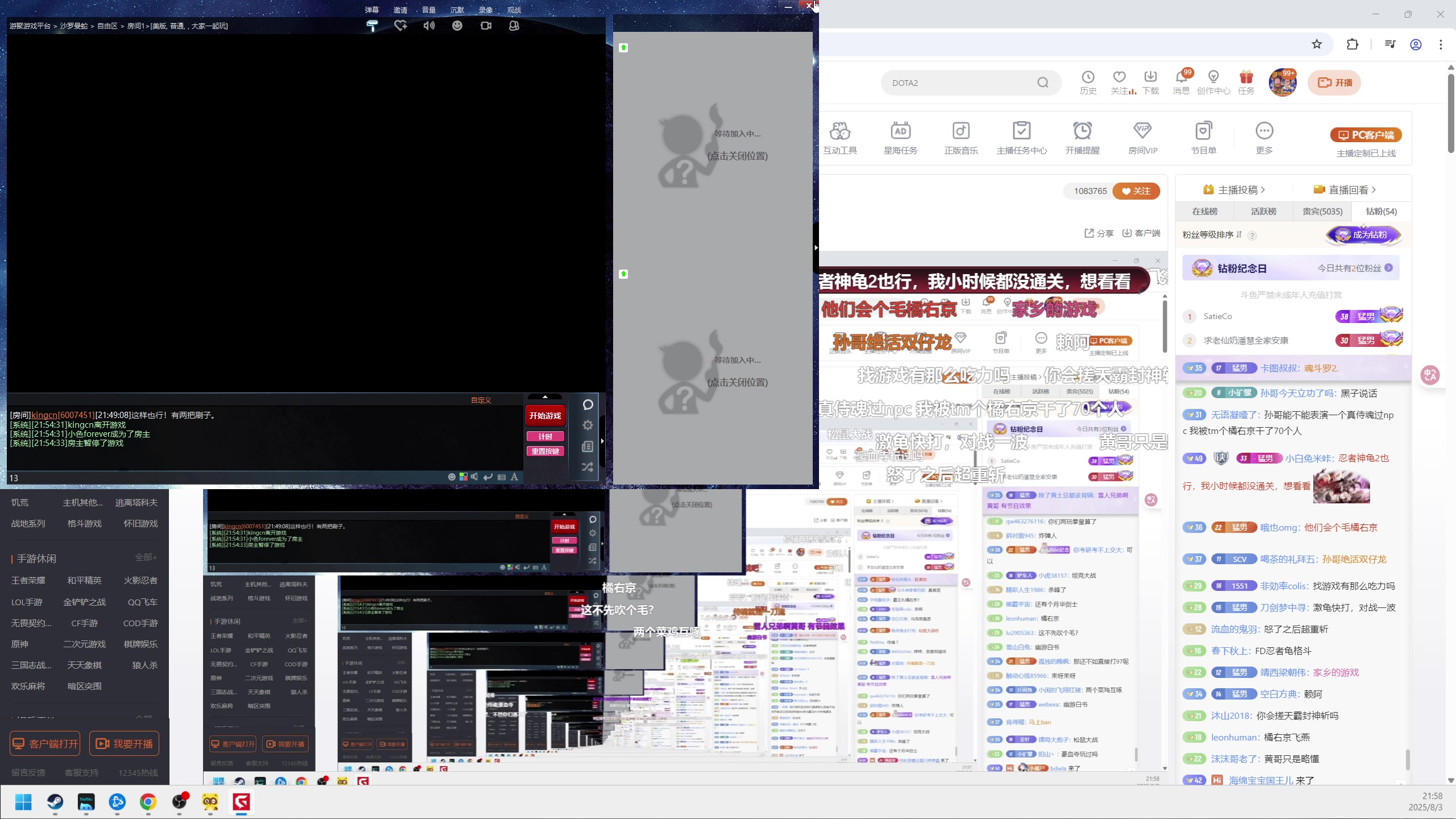Click the search magnifier icon in browser page
Screen dimensions: 1456x819
1043,83
